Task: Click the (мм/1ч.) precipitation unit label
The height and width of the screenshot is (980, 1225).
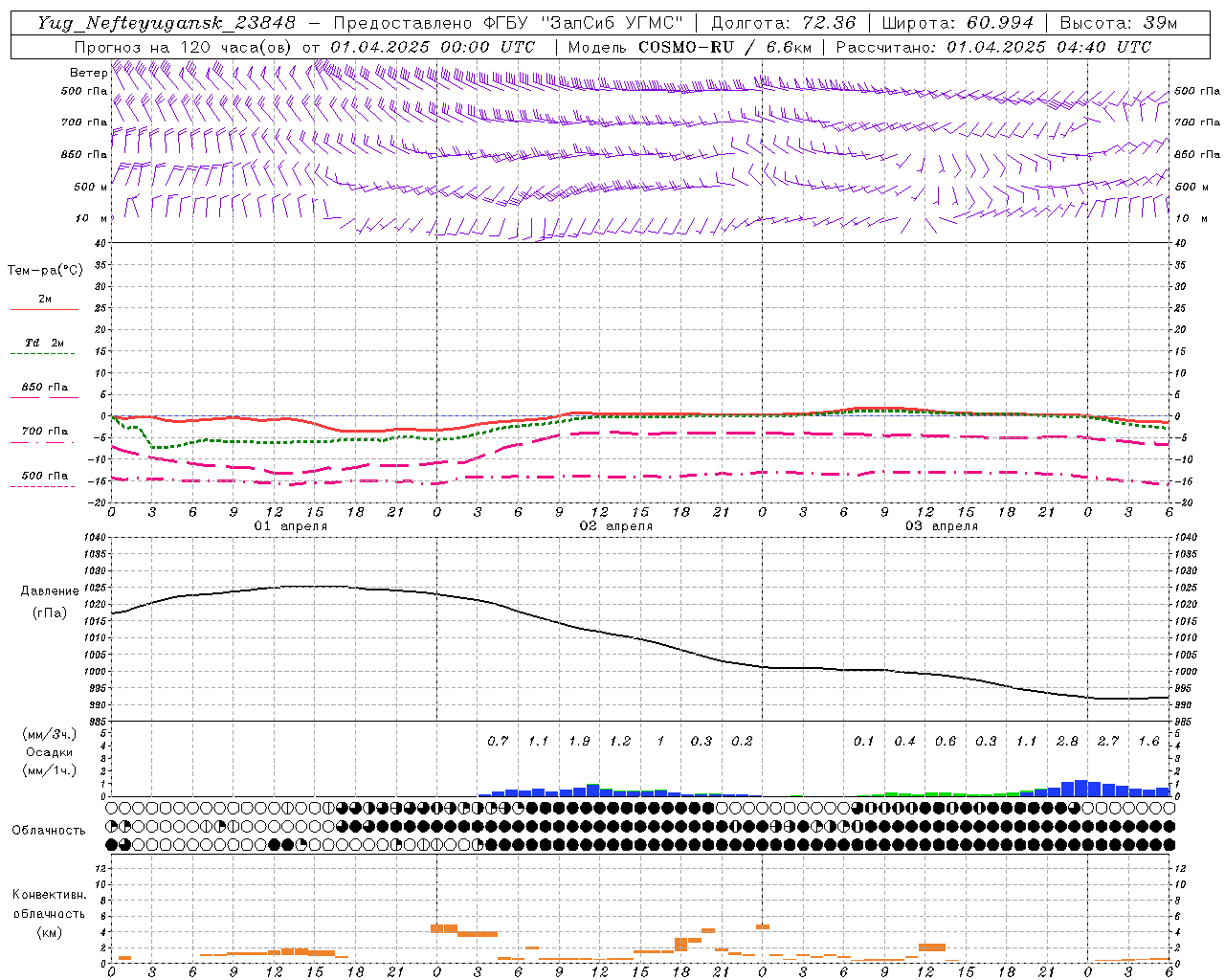Action: [49, 770]
